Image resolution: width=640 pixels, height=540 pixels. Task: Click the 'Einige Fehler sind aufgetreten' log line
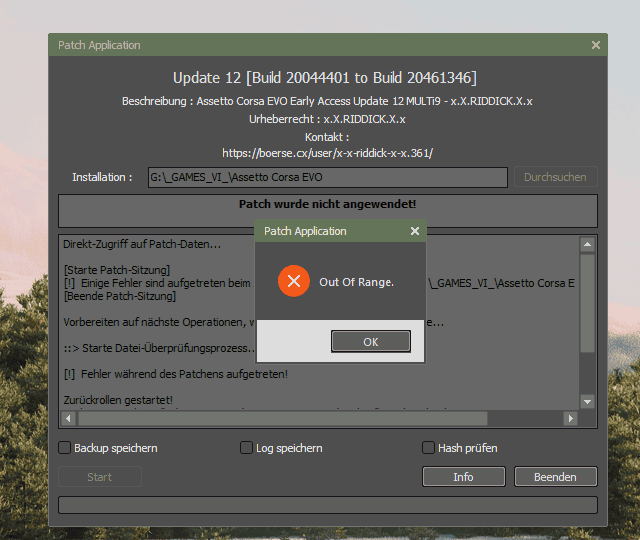[157, 283]
